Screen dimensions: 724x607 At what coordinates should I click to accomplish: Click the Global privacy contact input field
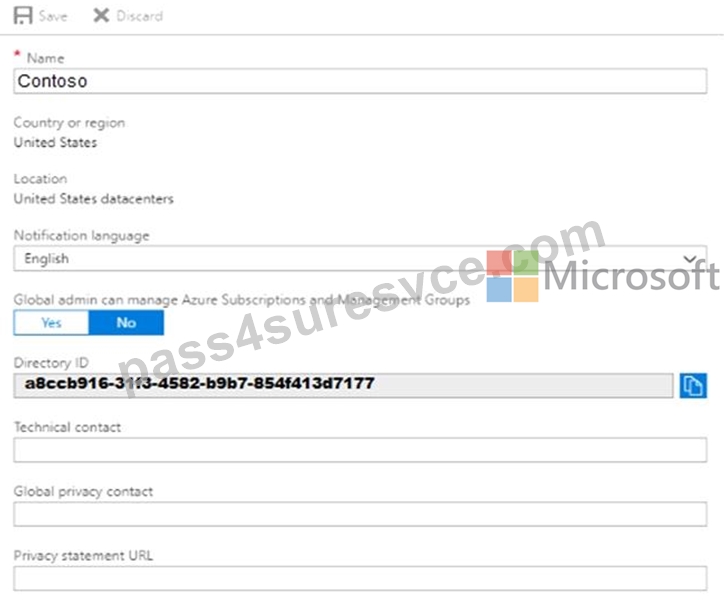point(360,514)
